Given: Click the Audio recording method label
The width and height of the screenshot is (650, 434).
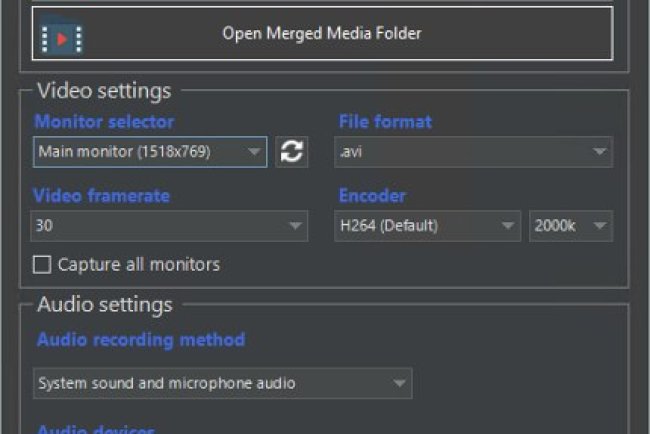Looking at the screenshot, I should tap(140, 340).
